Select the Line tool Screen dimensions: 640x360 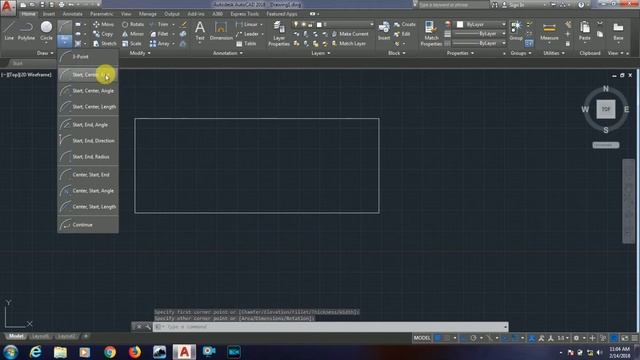point(9,31)
